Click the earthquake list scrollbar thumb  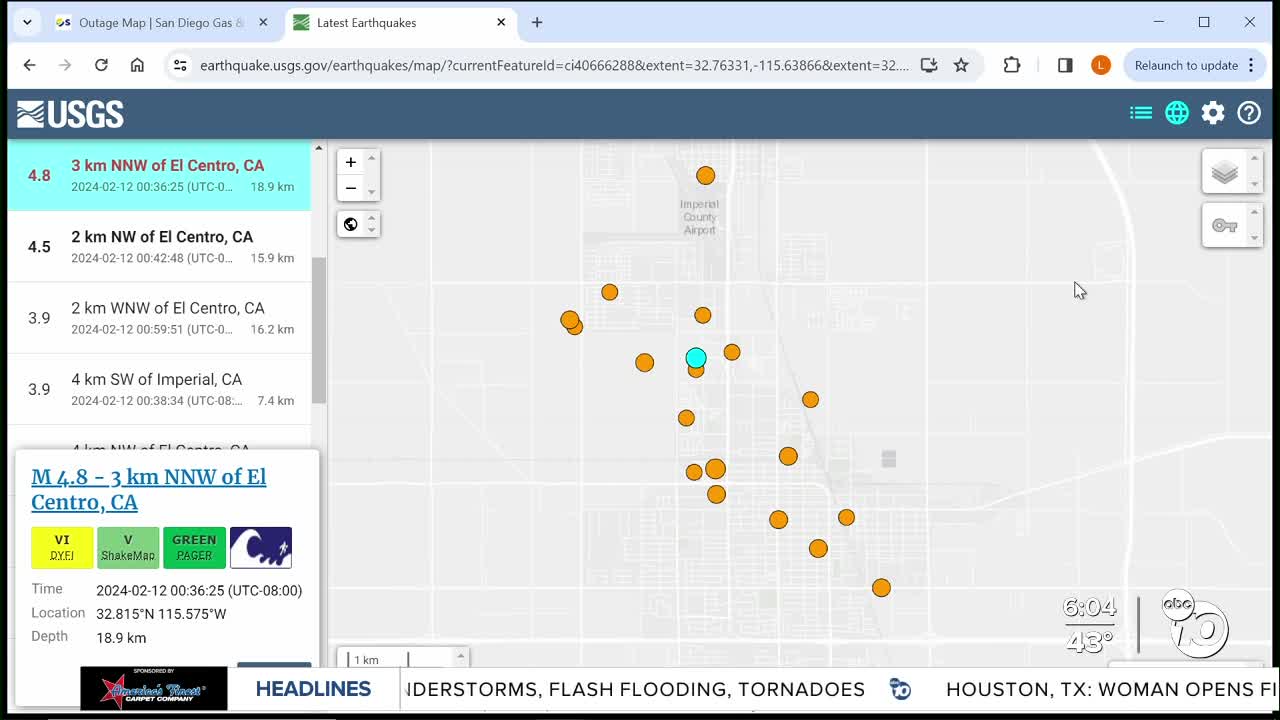pyautogui.click(x=319, y=330)
